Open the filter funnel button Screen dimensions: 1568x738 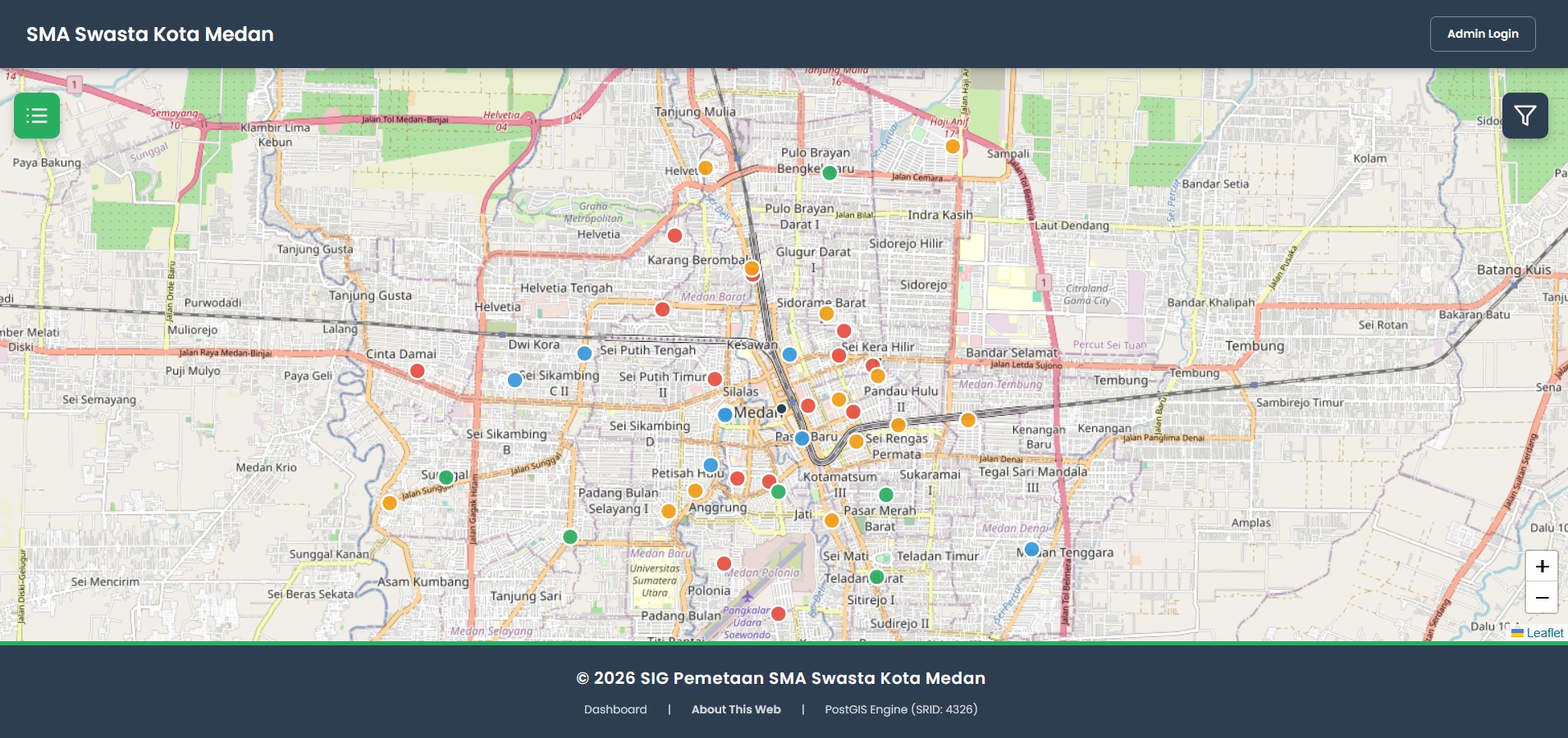pyautogui.click(x=1525, y=116)
